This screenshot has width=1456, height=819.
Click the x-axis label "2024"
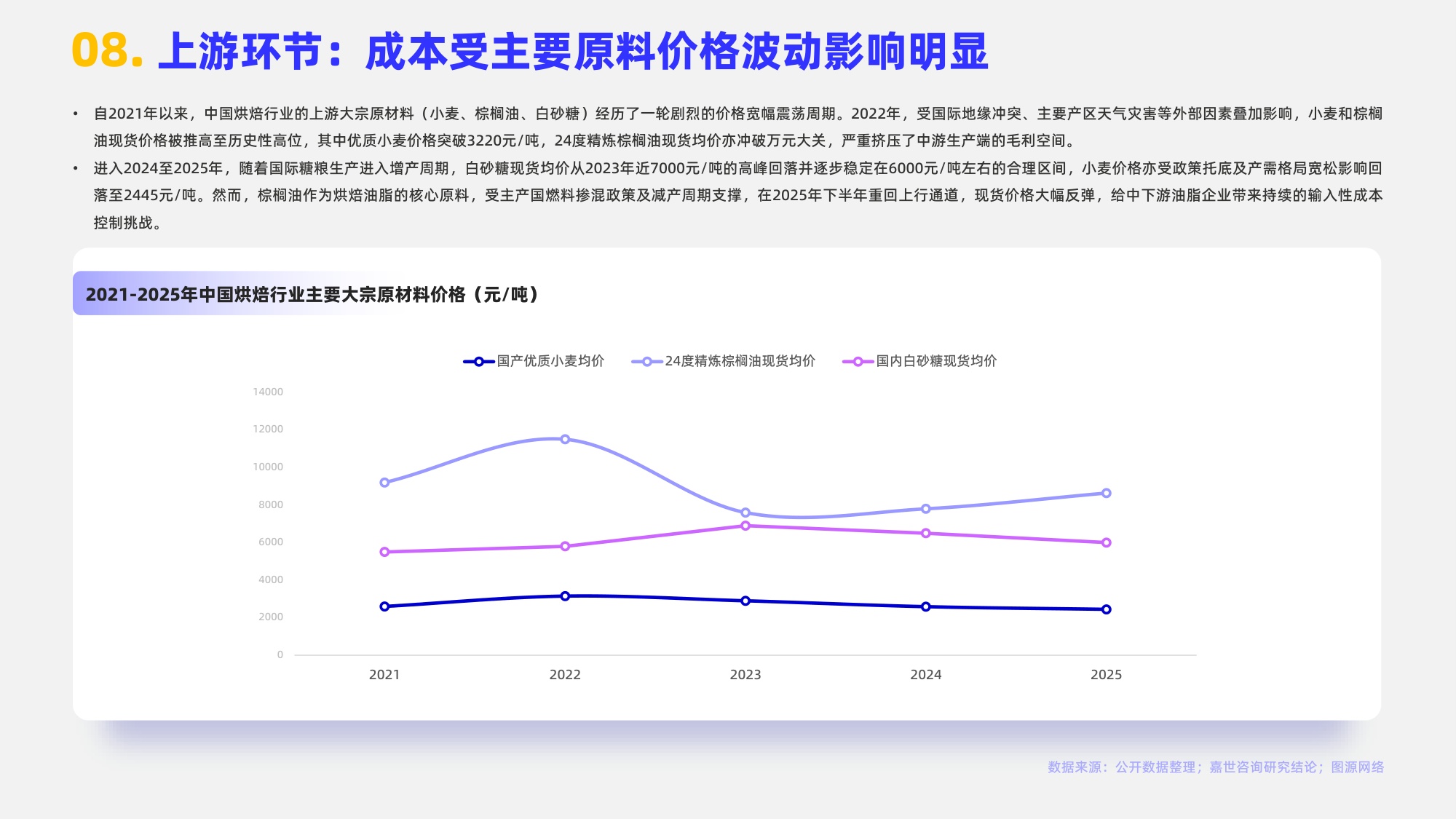(x=926, y=675)
